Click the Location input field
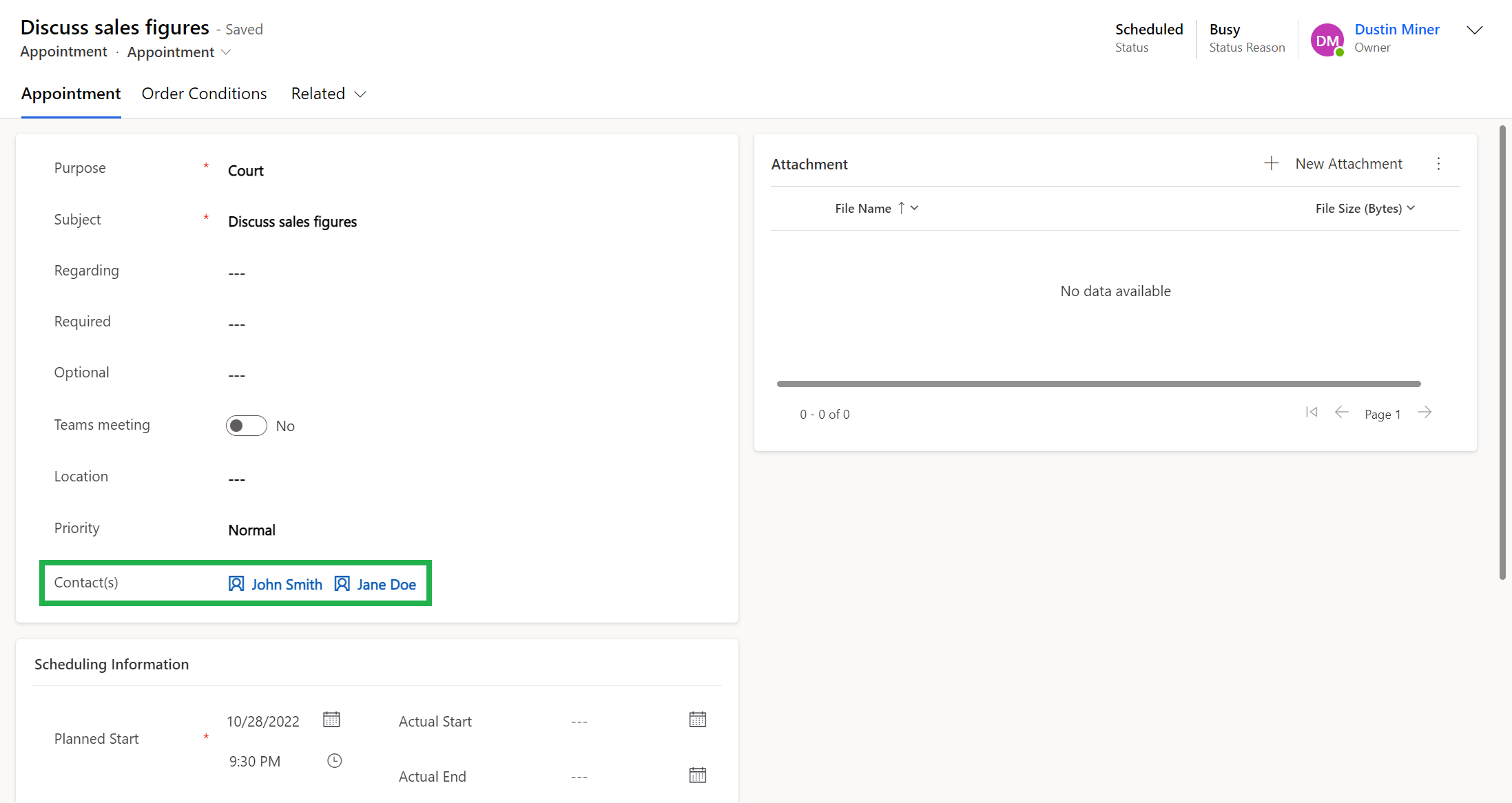This screenshot has width=1512, height=803. [x=413, y=479]
